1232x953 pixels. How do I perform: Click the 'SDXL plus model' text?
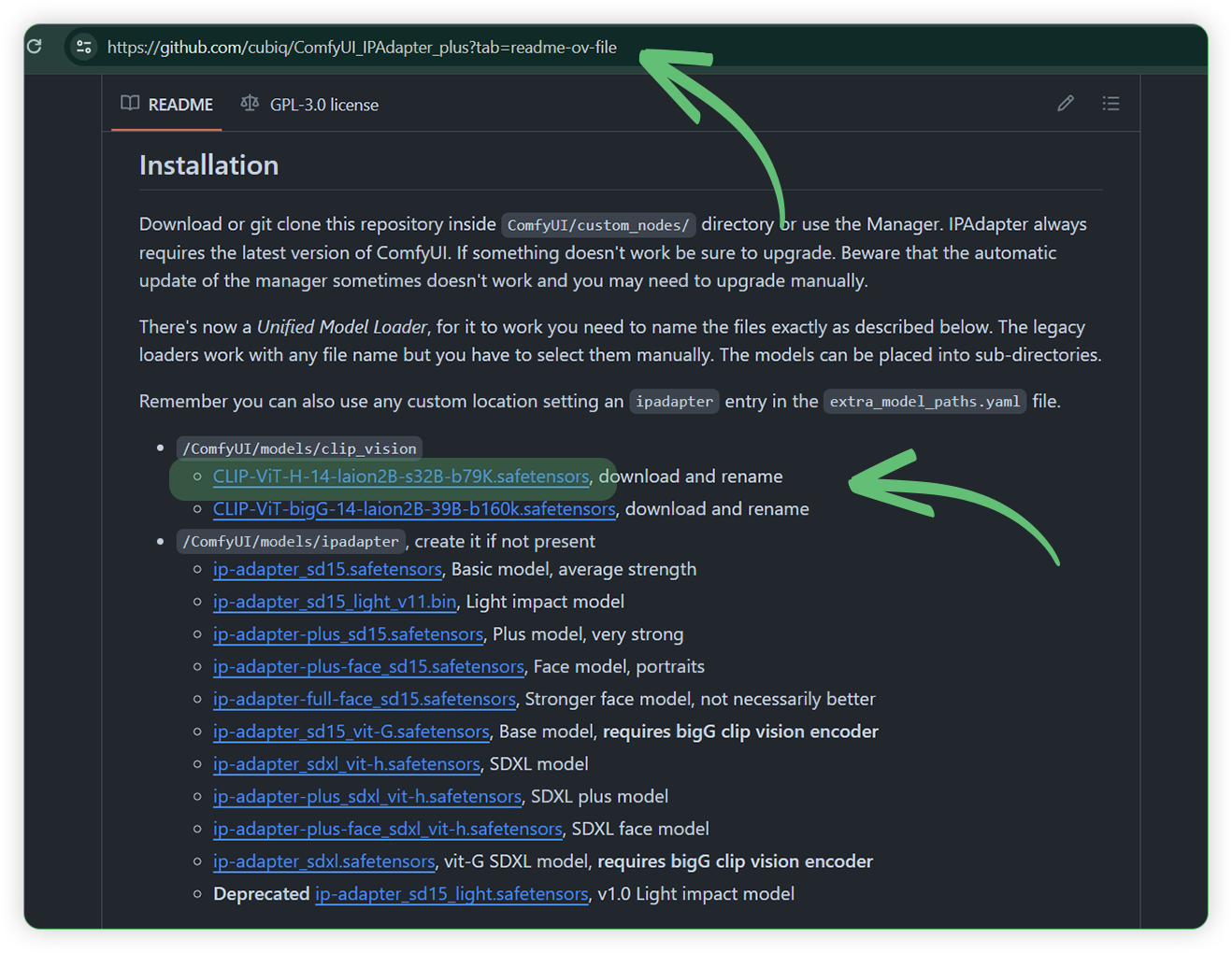click(x=600, y=797)
